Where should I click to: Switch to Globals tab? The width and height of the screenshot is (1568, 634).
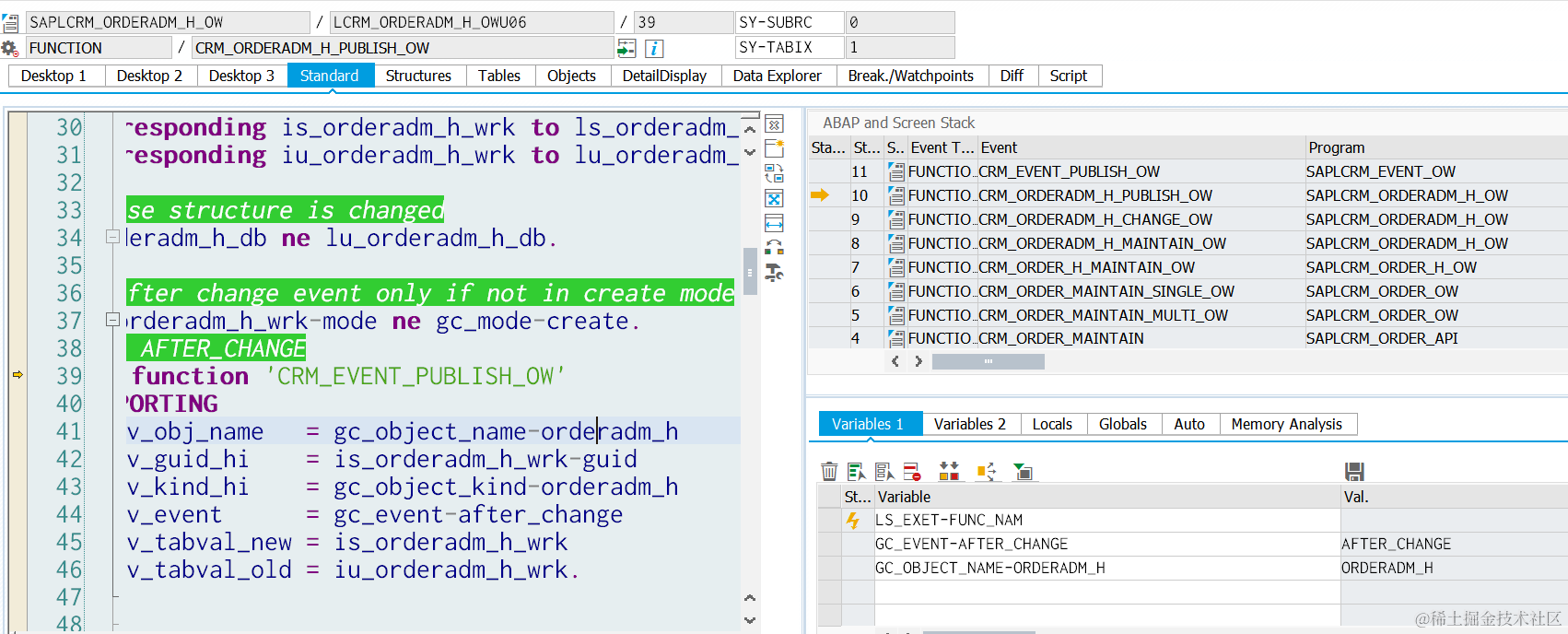click(1124, 424)
